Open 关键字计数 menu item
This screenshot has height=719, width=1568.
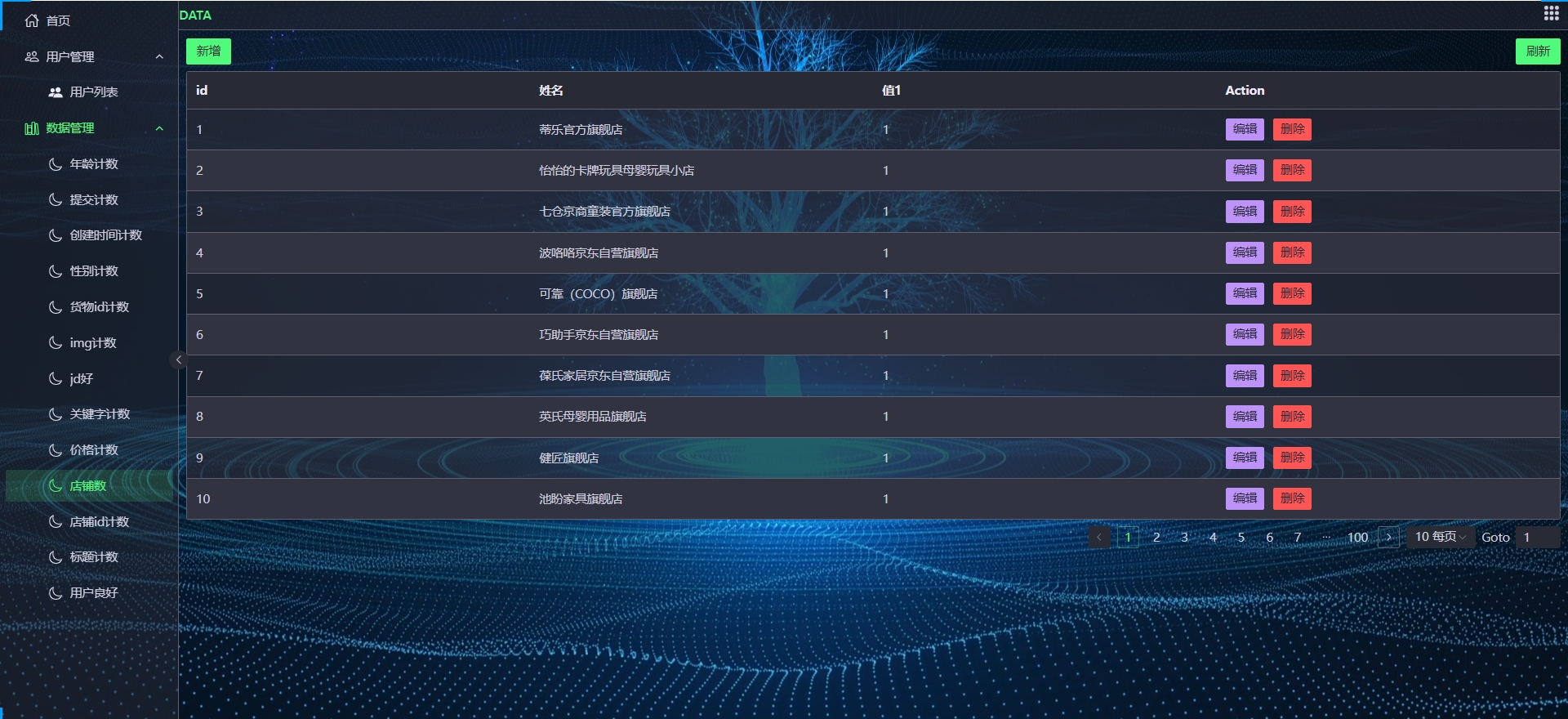(x=88, y=414)
